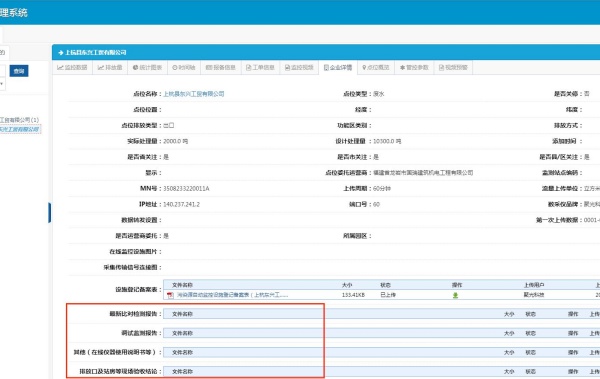
Task: Click 文件名称 header in 其他 manuals row
Action: coord(182,352)
